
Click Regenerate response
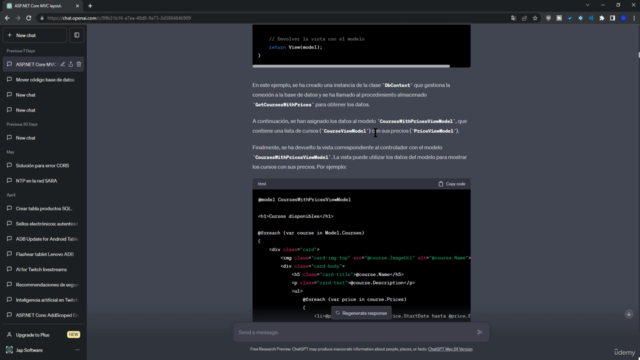point(361,313)
